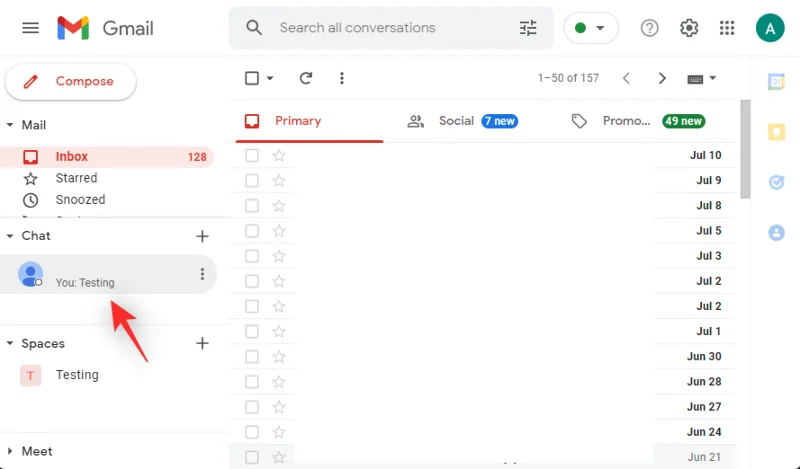Open the Inbox folder
Image resolution: width=800 pixels, height=469 pixels.
[107, 157]
